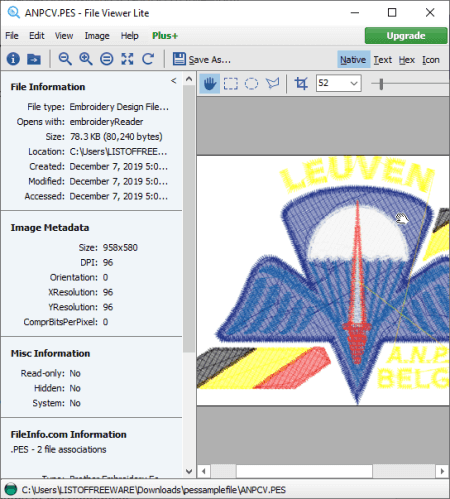Screen dimensions: 450x499
Task: Switch to Text view
Action: pos(383,60)
